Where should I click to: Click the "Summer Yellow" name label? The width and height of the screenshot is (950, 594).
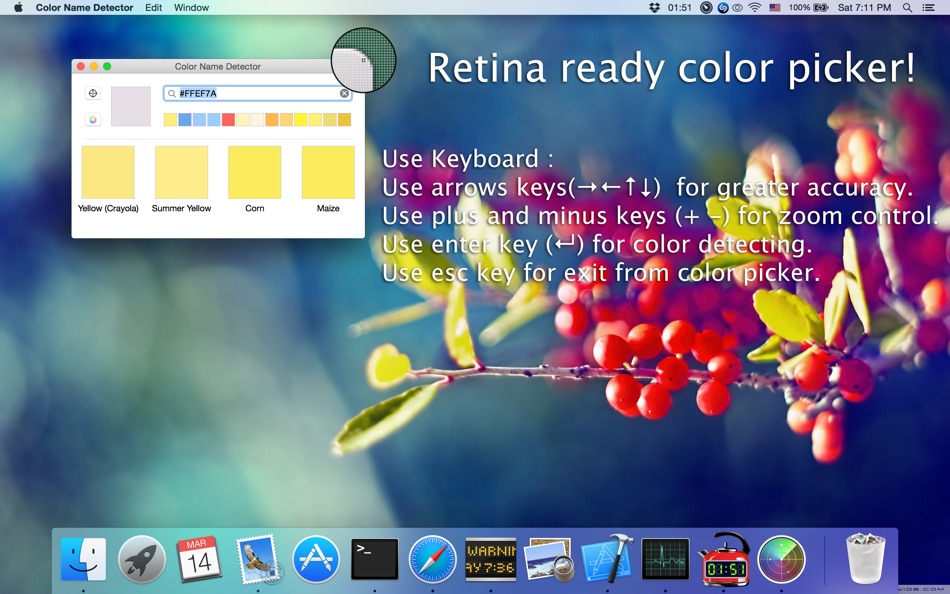[181, 208]
